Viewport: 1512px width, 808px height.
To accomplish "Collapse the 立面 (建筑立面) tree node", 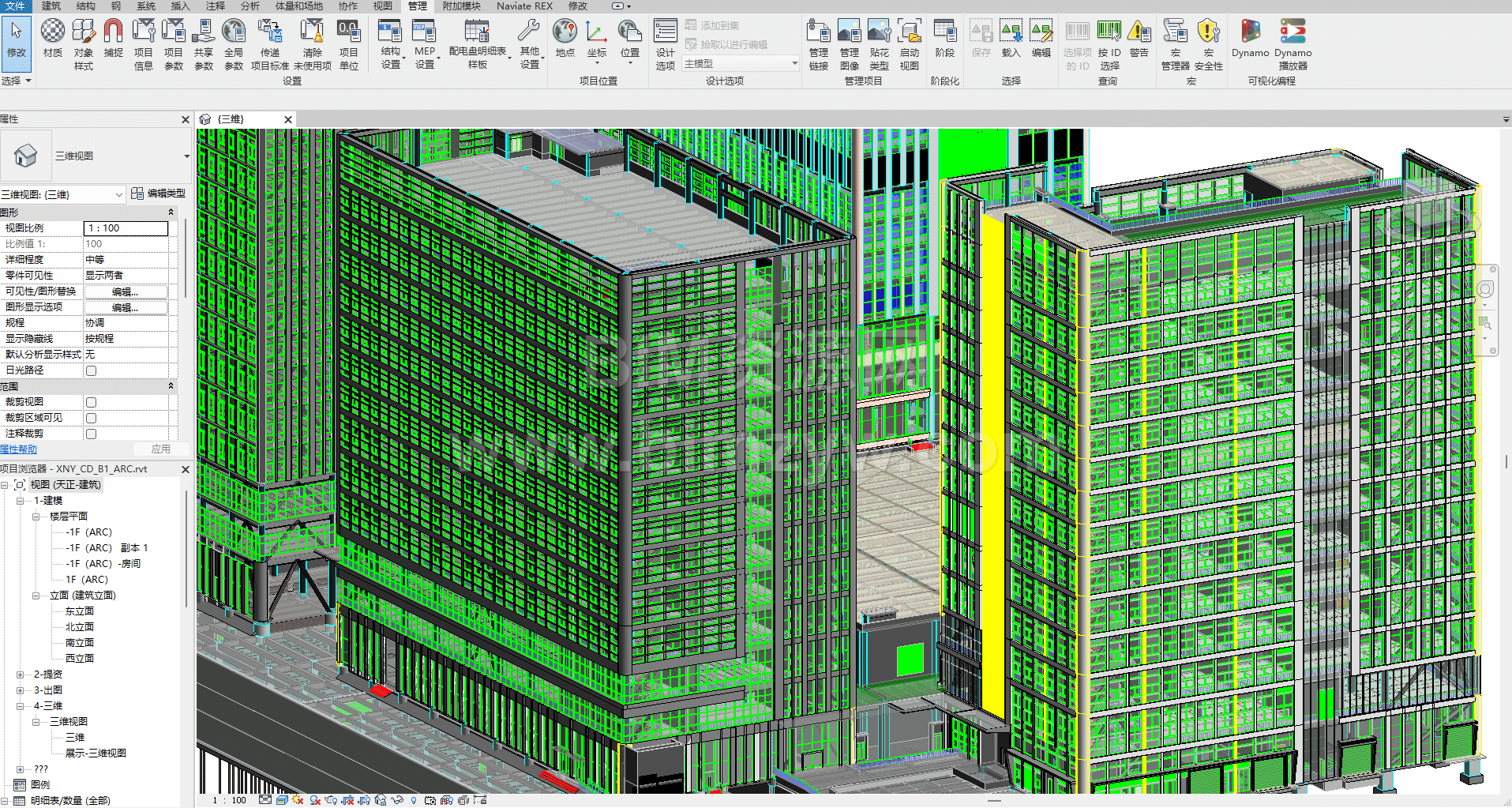I will pos(36,596).
